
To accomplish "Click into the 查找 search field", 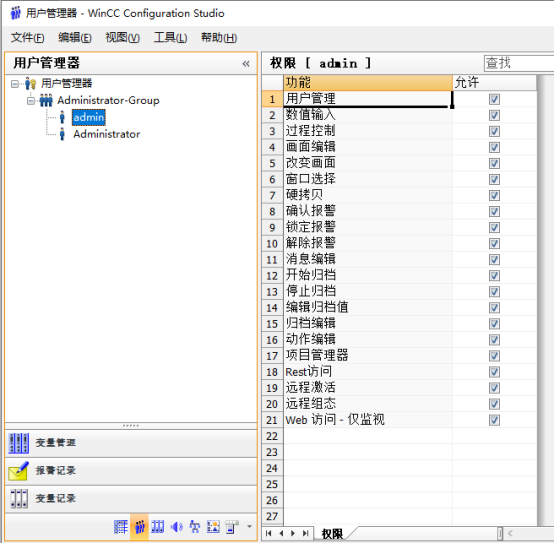I will pos(519,64).
